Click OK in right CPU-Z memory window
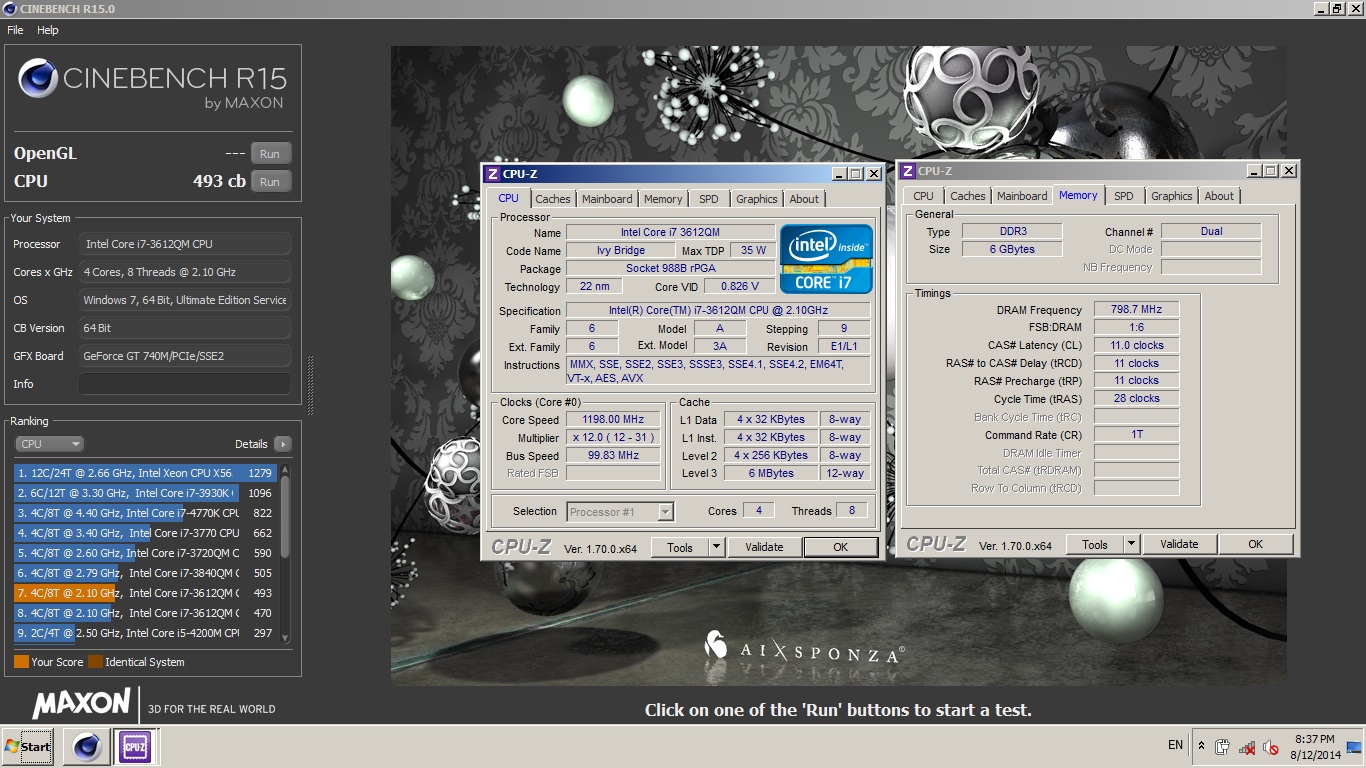Image resolution: width=1366 pixels, height=768 pixels. tap(1255, 544)
